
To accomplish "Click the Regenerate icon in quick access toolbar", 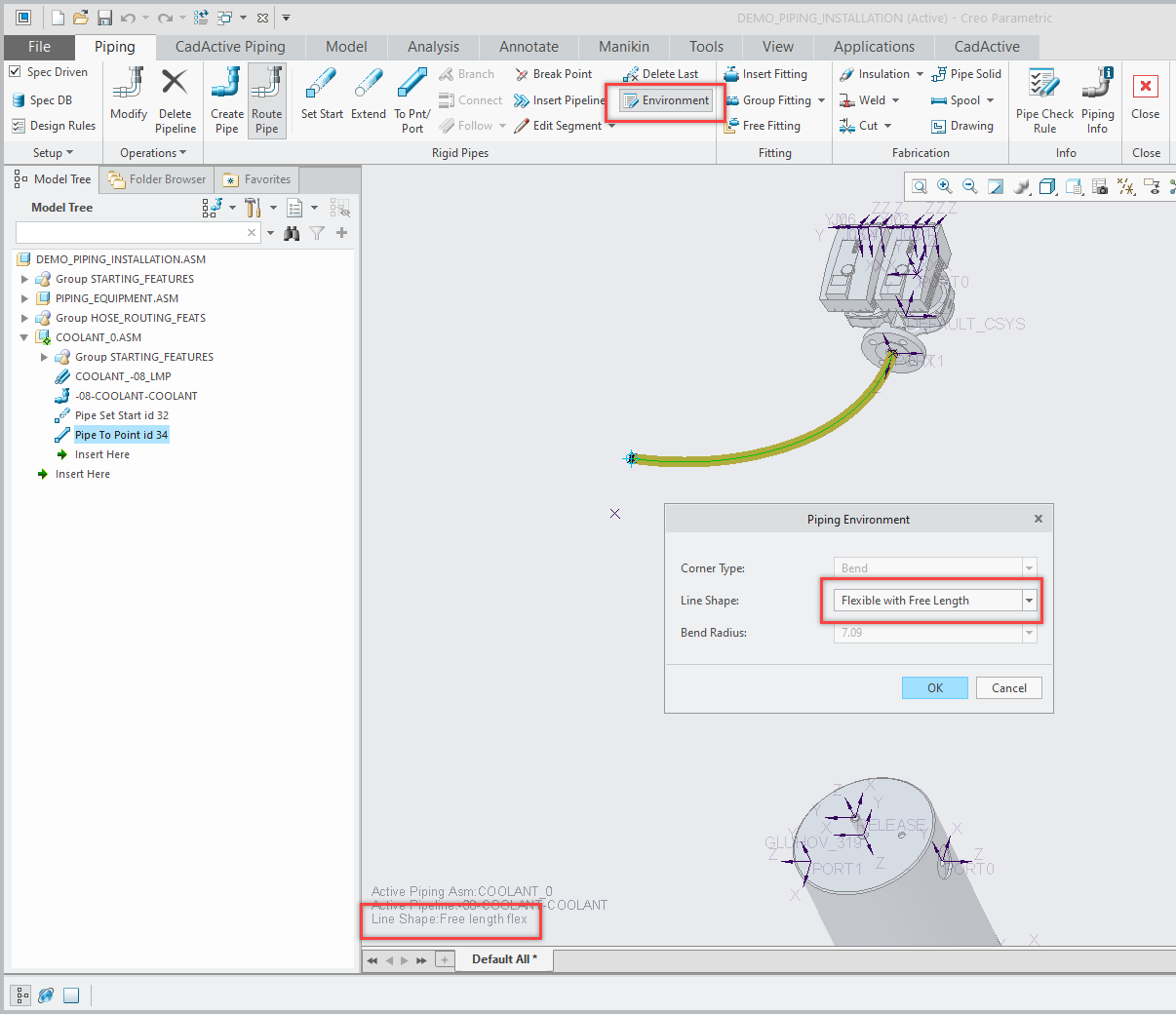I will coord(201,18).
